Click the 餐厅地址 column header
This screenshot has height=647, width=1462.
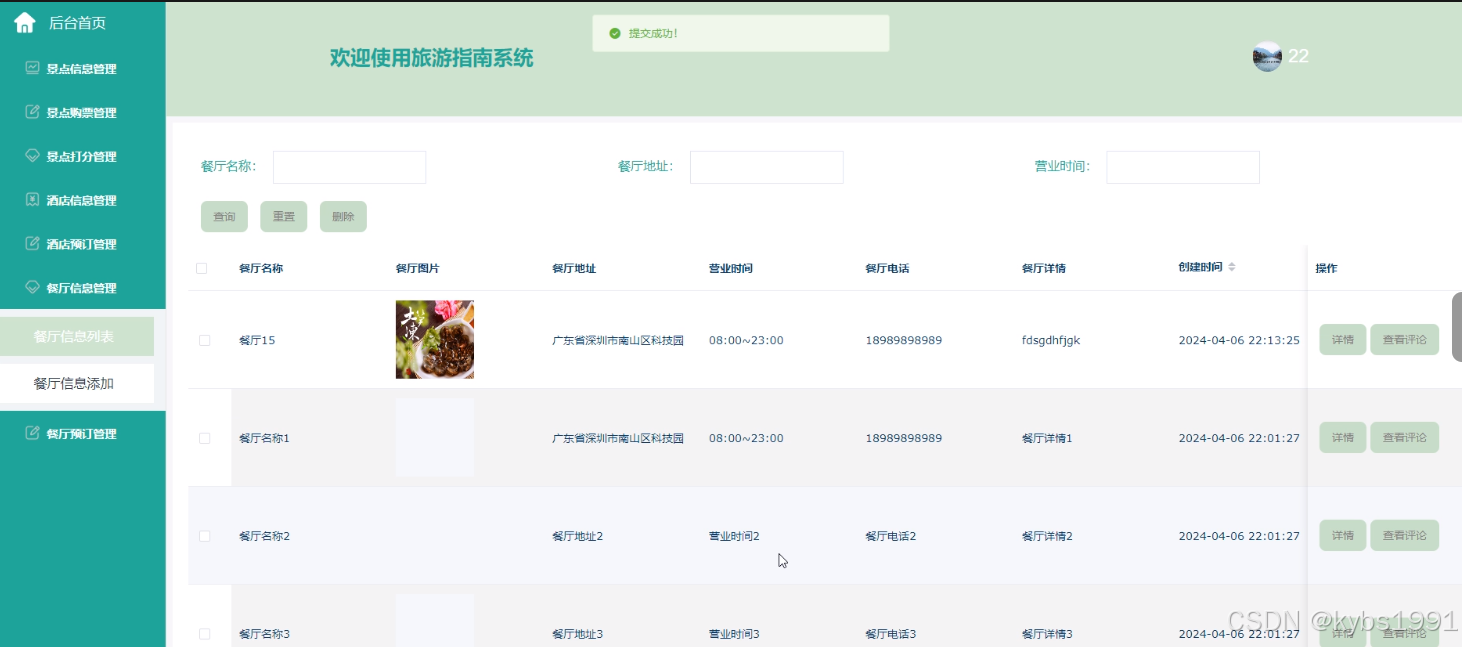click(574, 268)
